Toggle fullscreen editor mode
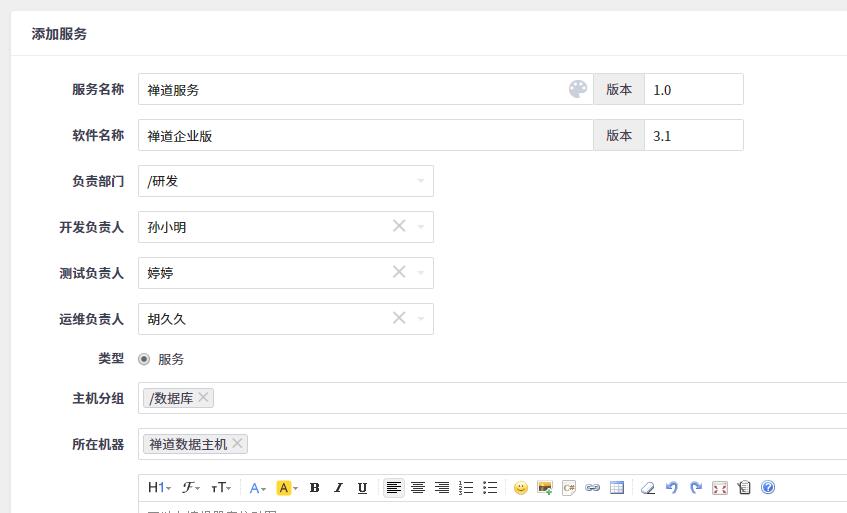 720,488
